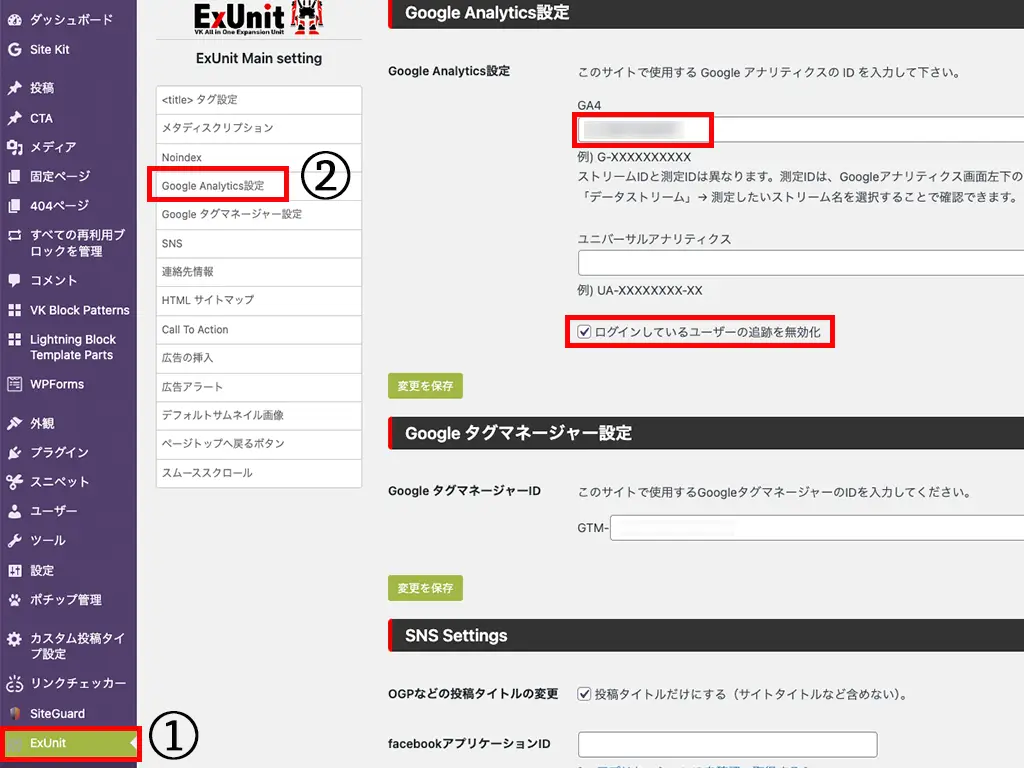Jump to SNS section link
Viewport: 1024px width, 768px height.
pyautogui.click(x=259, y=244)
